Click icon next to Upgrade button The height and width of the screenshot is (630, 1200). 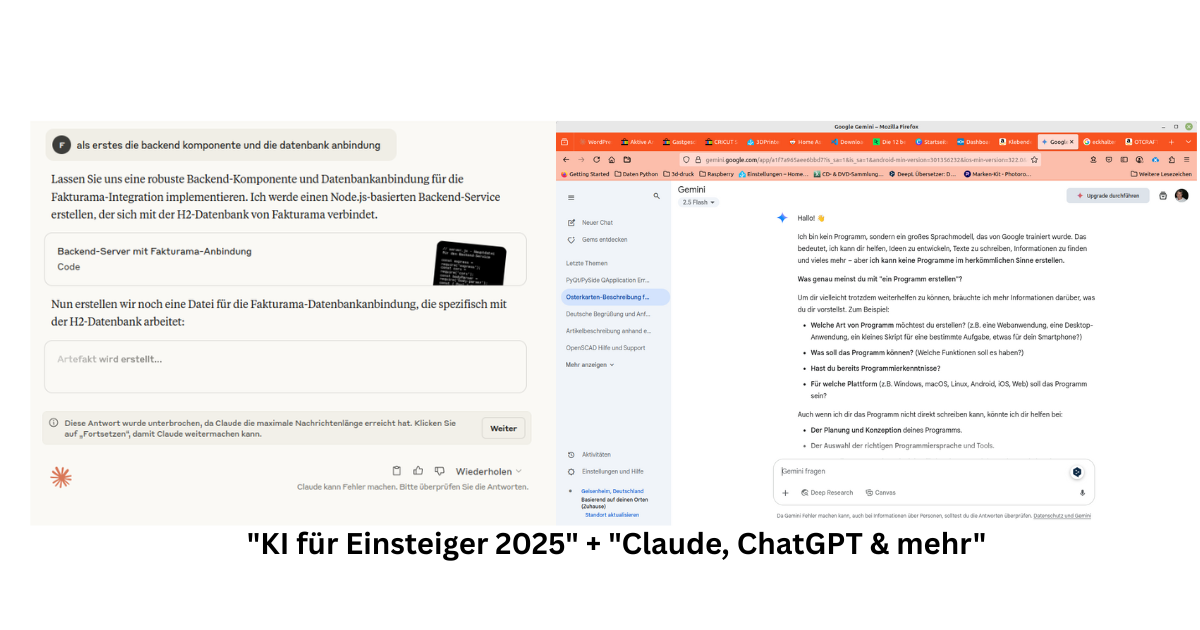point(1163,196)
